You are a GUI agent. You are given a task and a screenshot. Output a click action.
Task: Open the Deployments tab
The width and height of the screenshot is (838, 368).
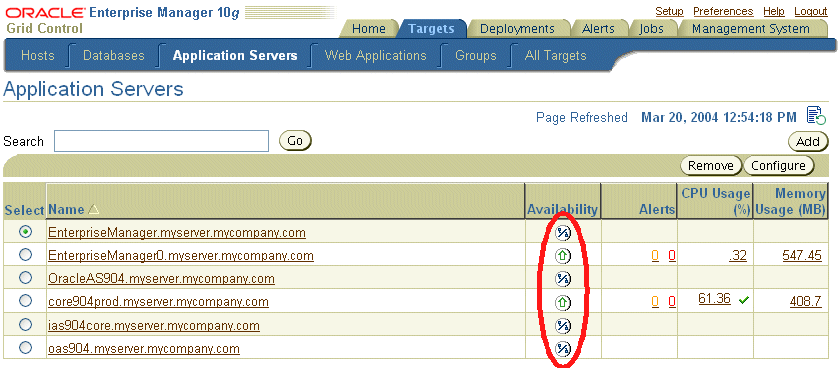[517, 29]
